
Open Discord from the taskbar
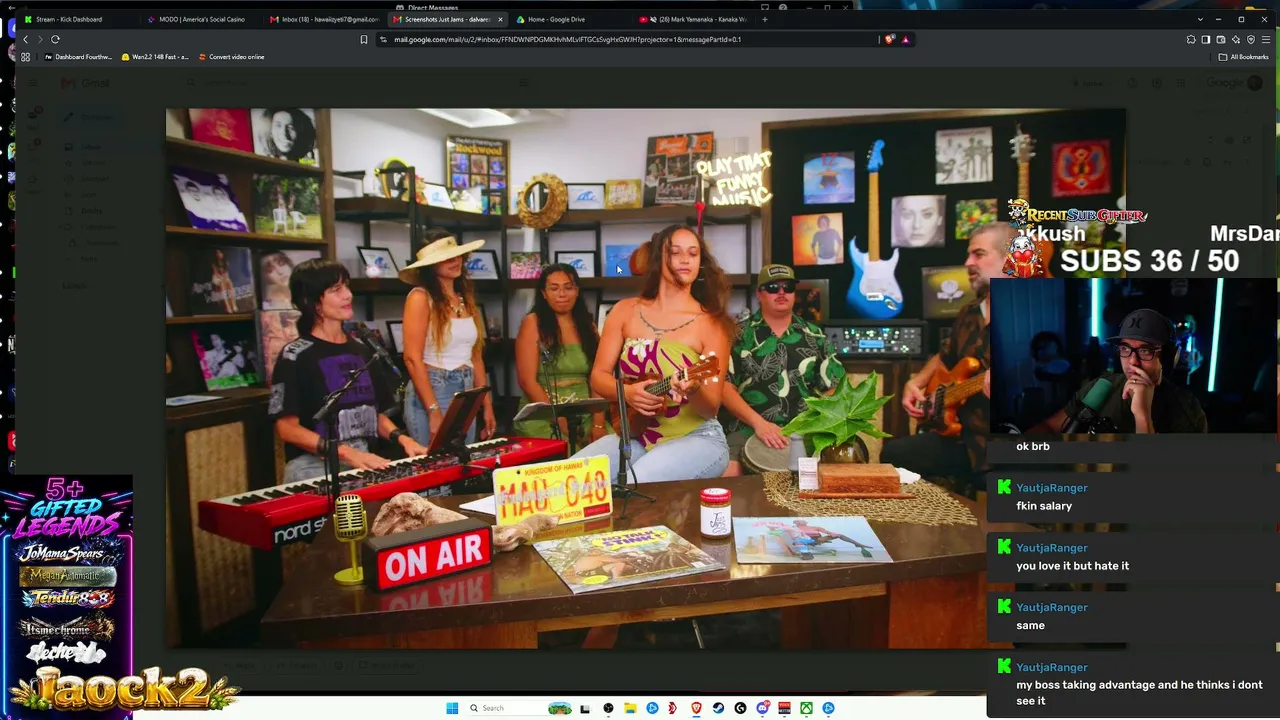[762, 708]
